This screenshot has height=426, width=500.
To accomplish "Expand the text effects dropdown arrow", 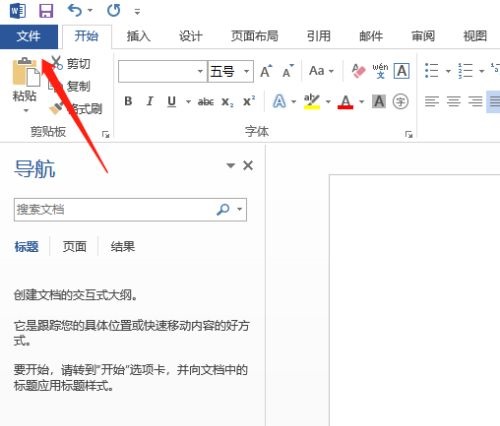I will pyautogui.click(x=294, y=102).
